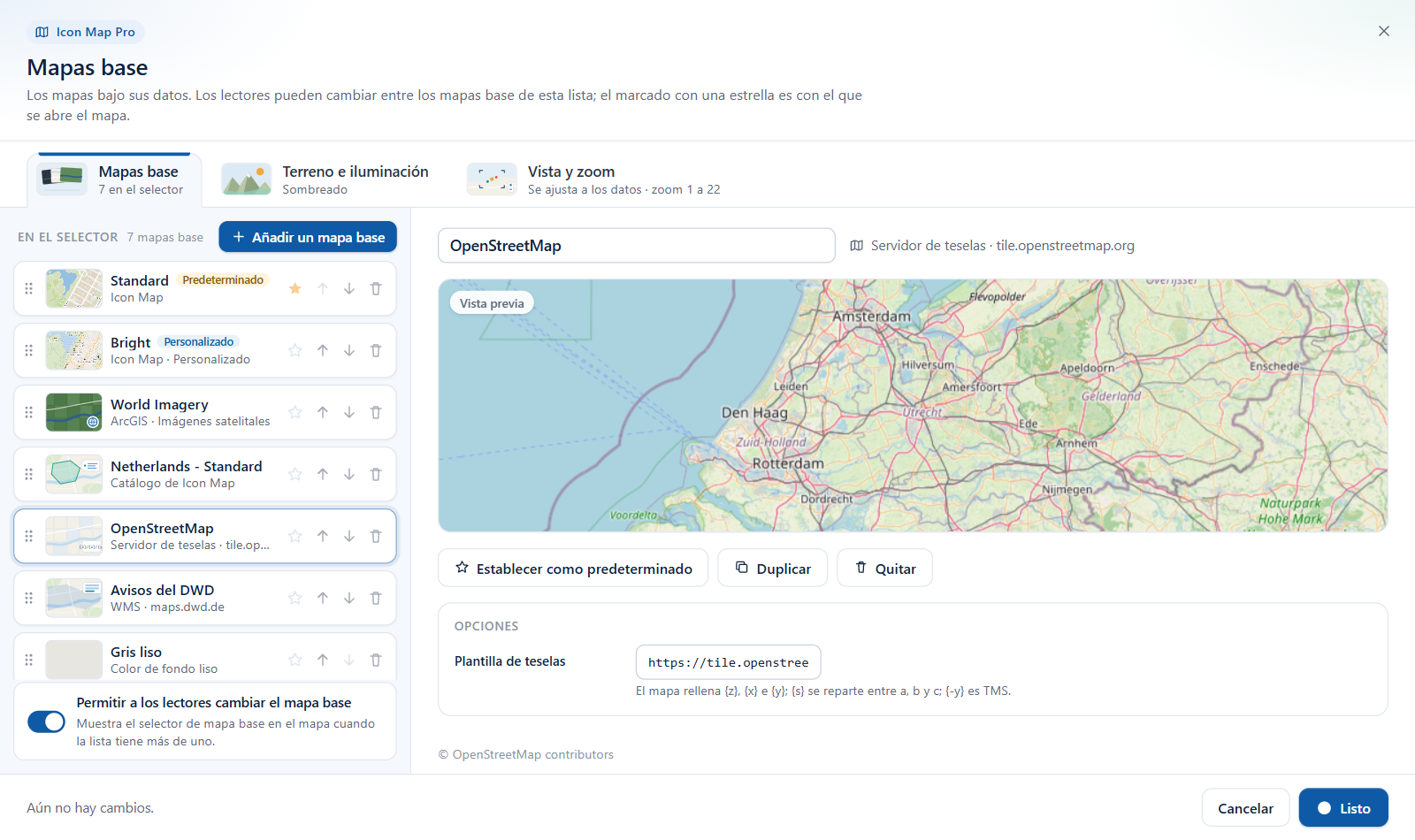Move Gris liso up arrow icon

[x=323, y=660]
